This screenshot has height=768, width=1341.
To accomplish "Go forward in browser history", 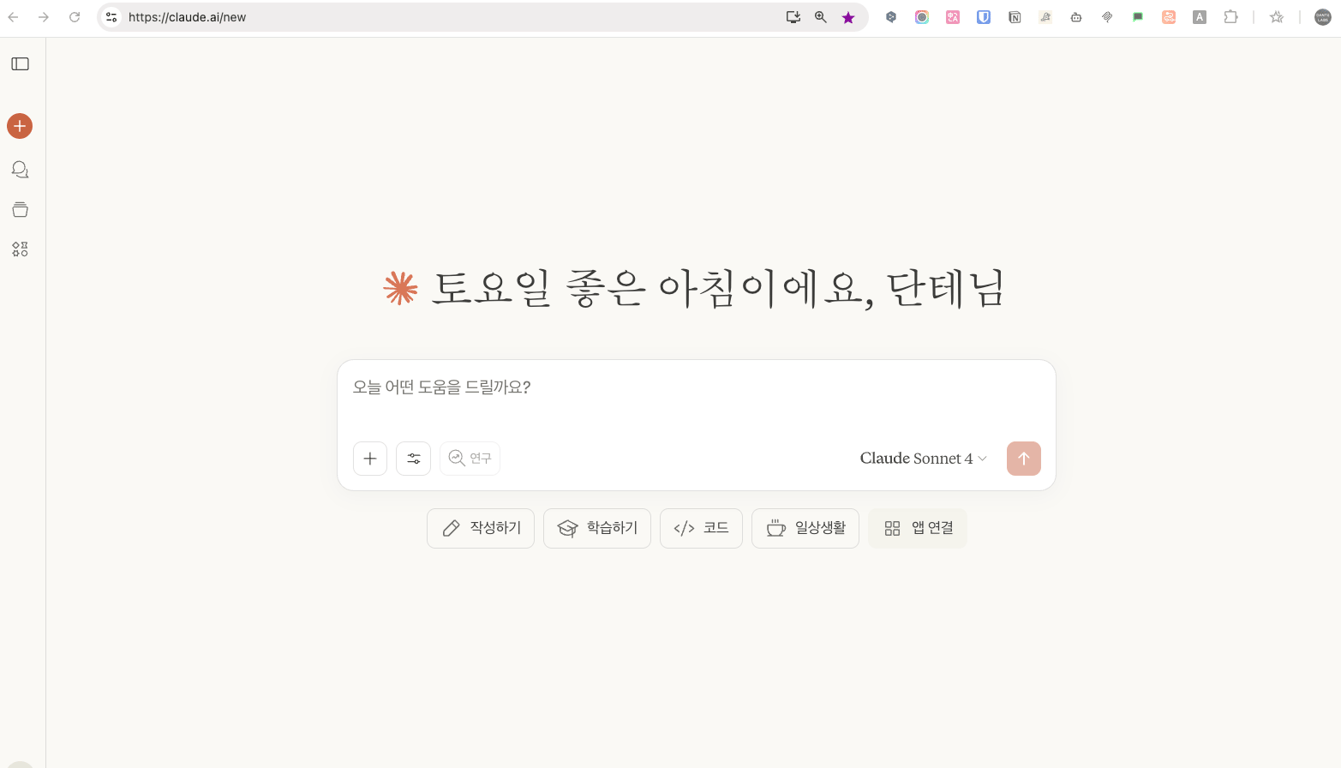I will [x=44, y=17].
